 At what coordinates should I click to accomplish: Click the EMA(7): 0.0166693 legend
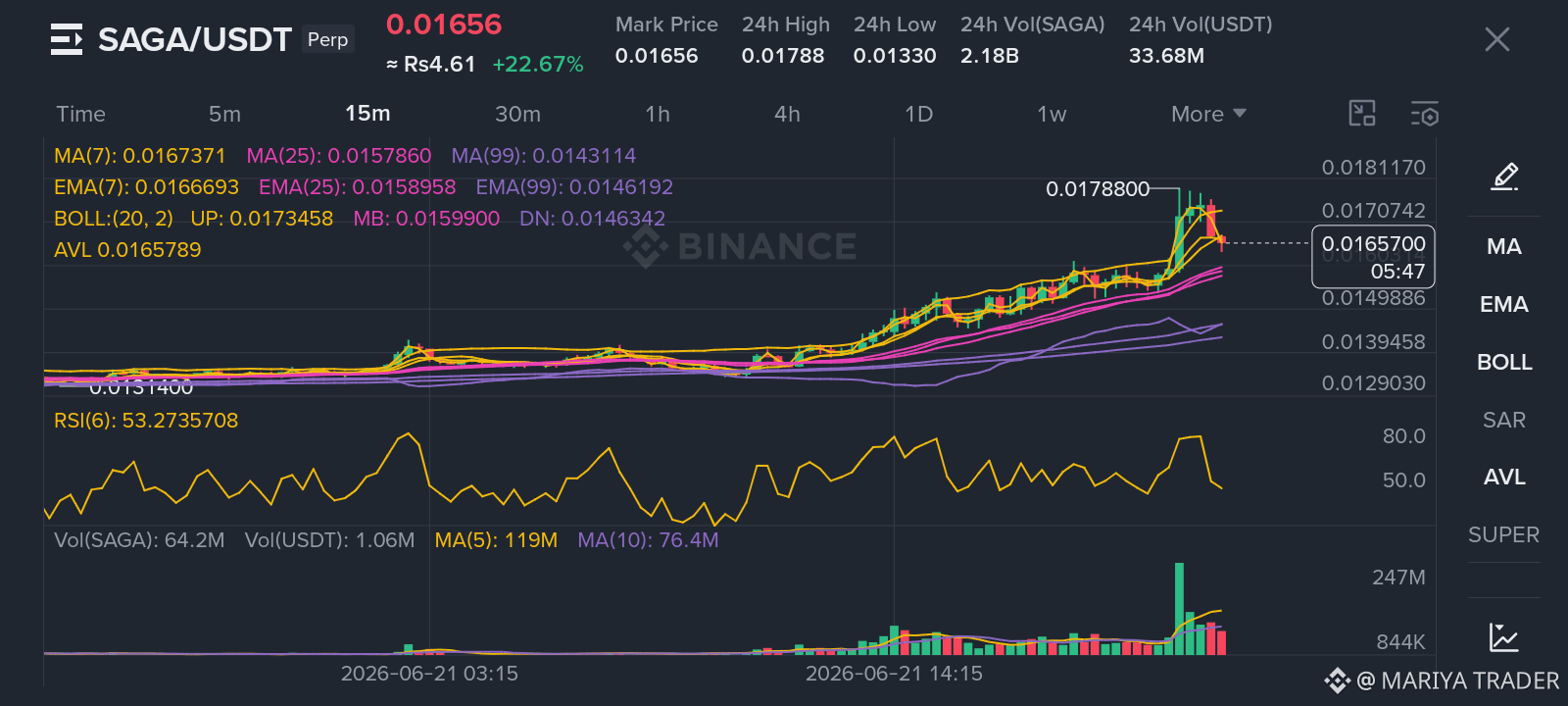tap(147, 187)
